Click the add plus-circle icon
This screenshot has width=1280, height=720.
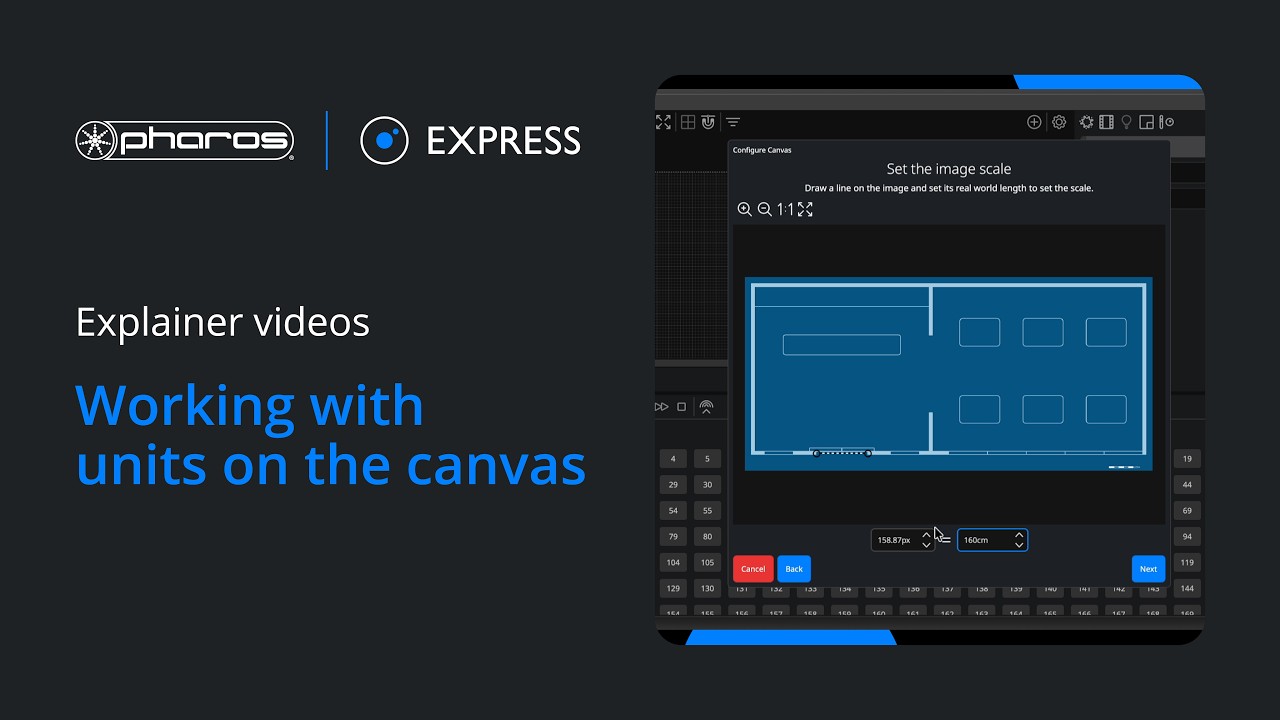tap(1034, 122)
